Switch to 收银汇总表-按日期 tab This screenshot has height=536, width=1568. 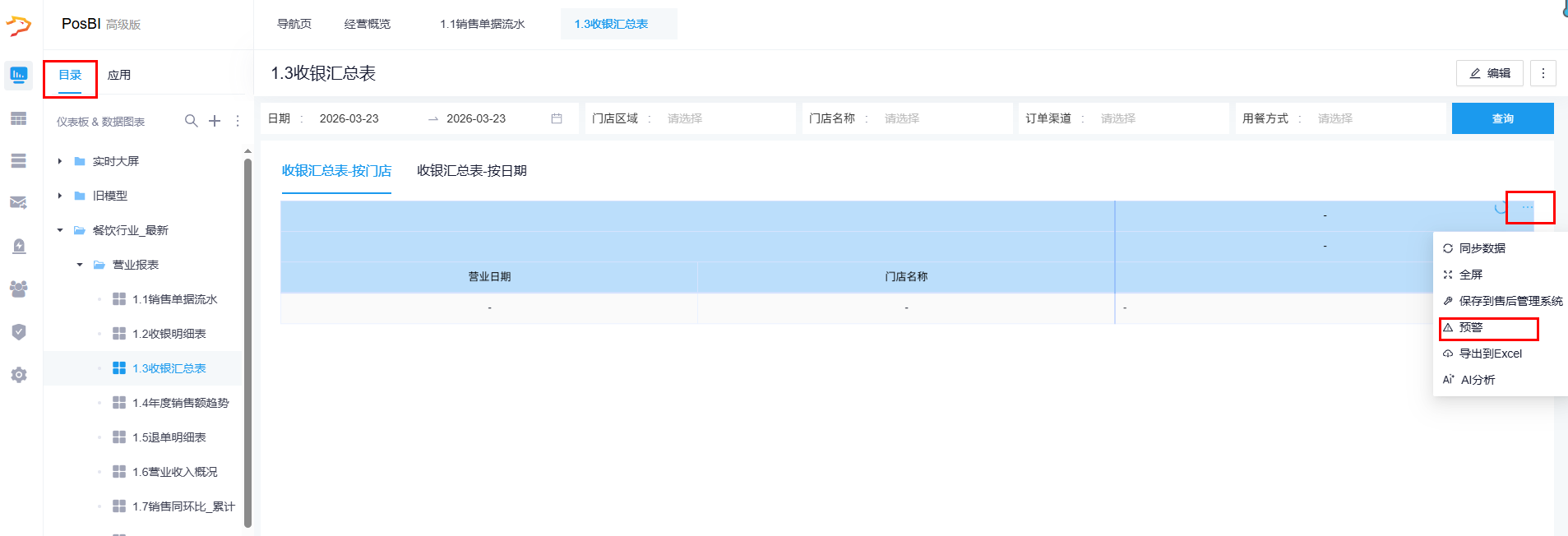(x=472, y=171)
